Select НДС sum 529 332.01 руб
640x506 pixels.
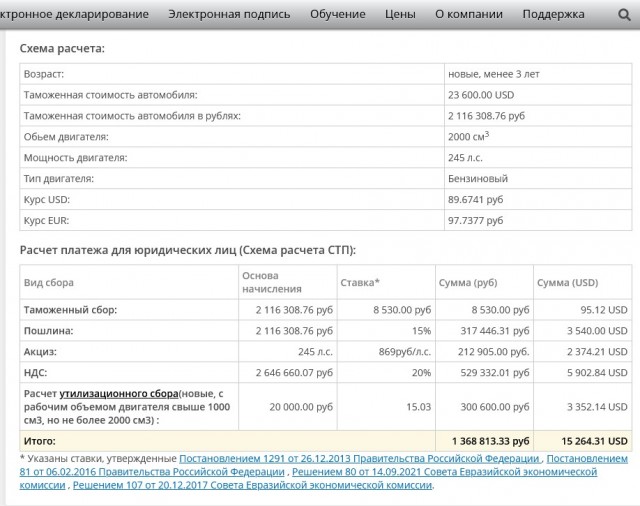495,373
